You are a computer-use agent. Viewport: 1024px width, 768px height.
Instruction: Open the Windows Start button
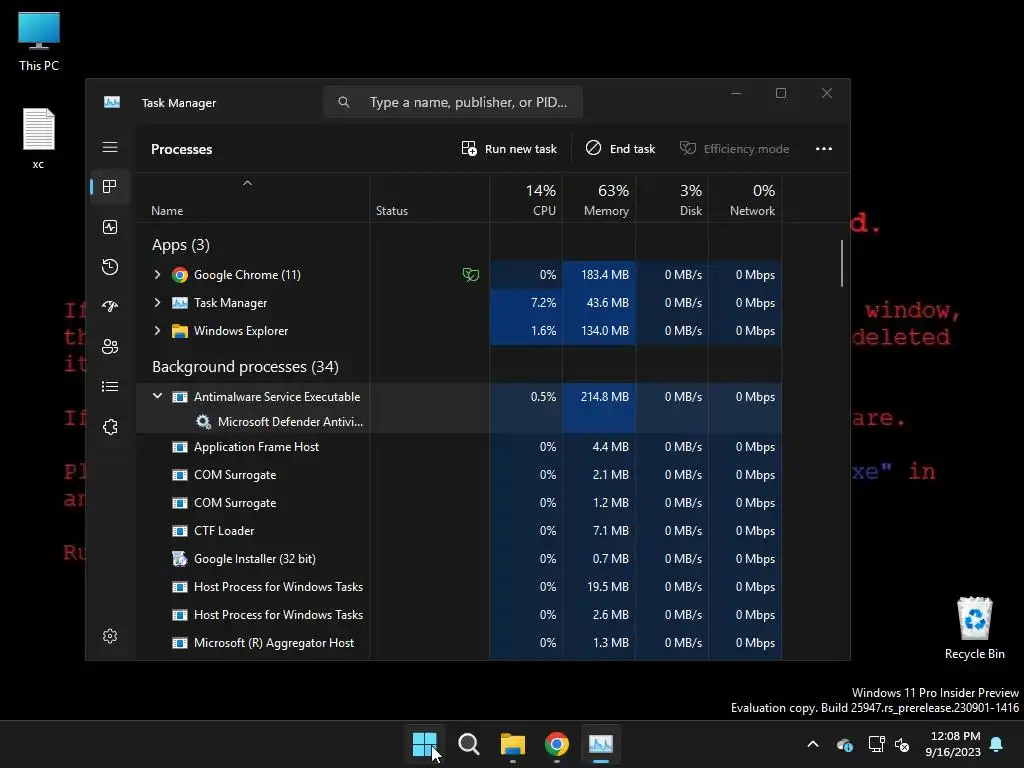424,743
